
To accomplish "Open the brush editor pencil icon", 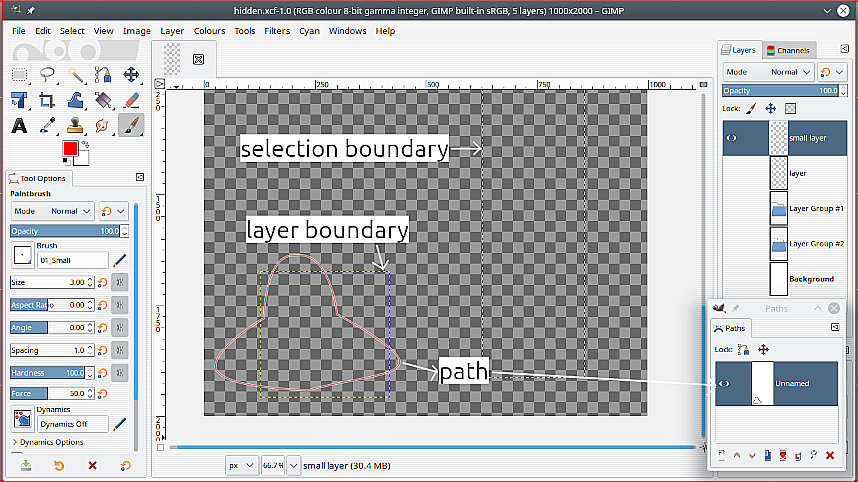I will click(119, 260).
